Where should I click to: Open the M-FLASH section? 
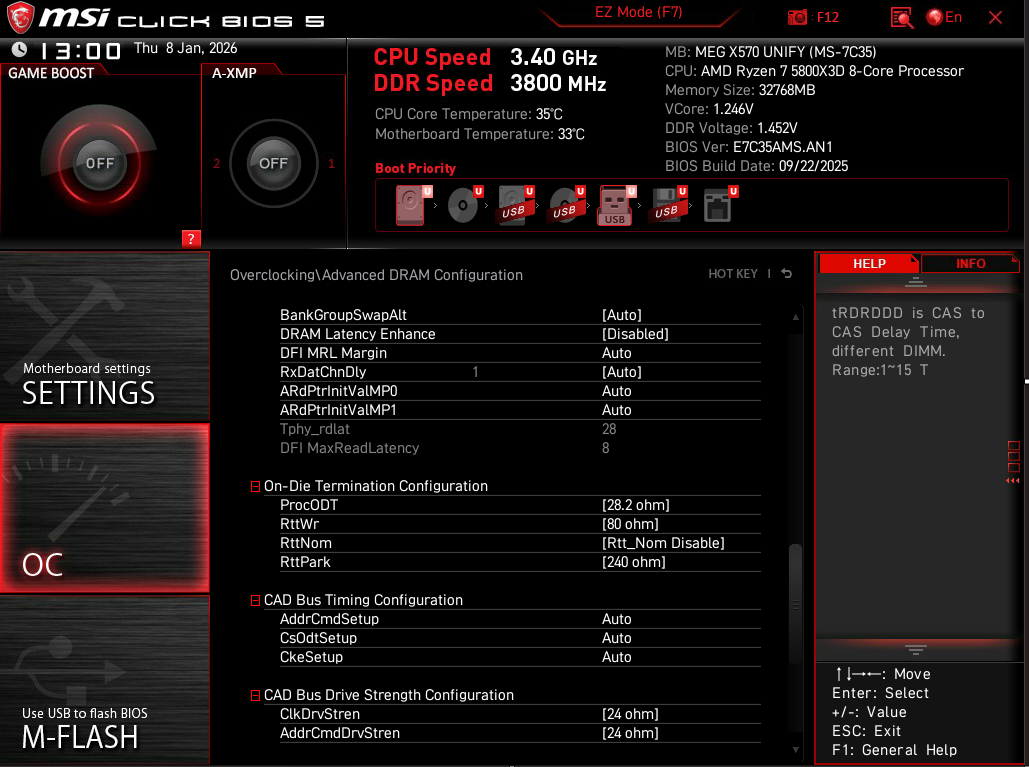tap(105, 680)
